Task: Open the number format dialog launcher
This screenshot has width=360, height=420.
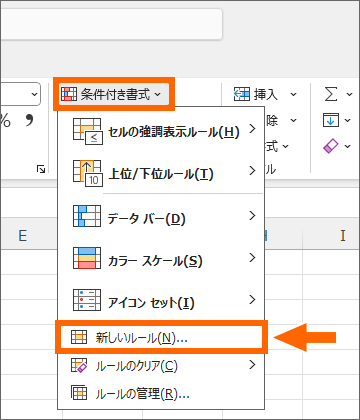Action: click(x=41, y=170)
